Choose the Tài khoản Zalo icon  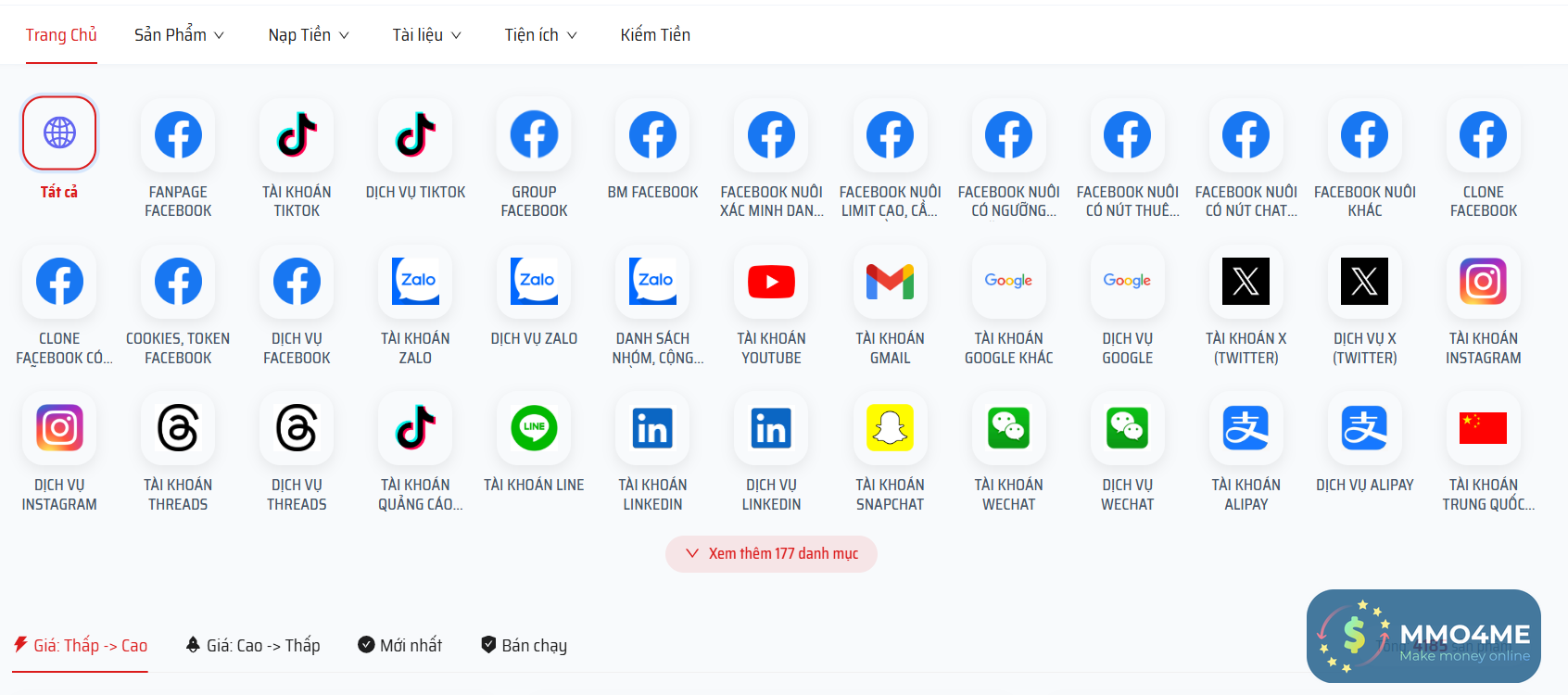[415, 281]
